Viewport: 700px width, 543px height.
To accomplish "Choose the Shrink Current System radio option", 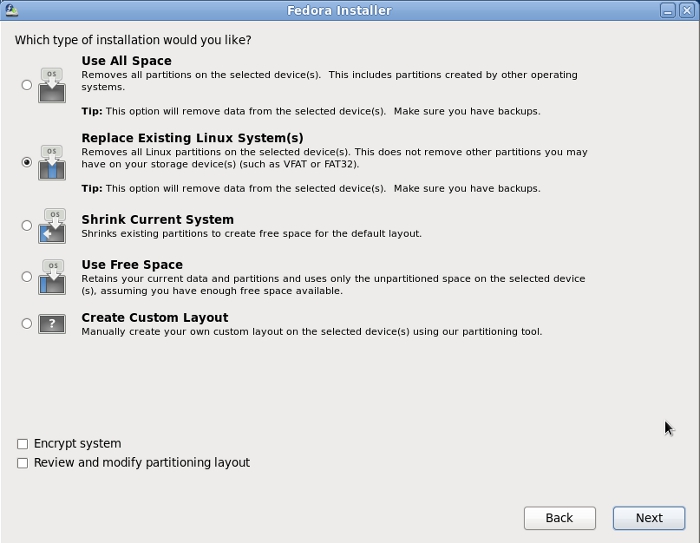I will (x=27, y=226).
